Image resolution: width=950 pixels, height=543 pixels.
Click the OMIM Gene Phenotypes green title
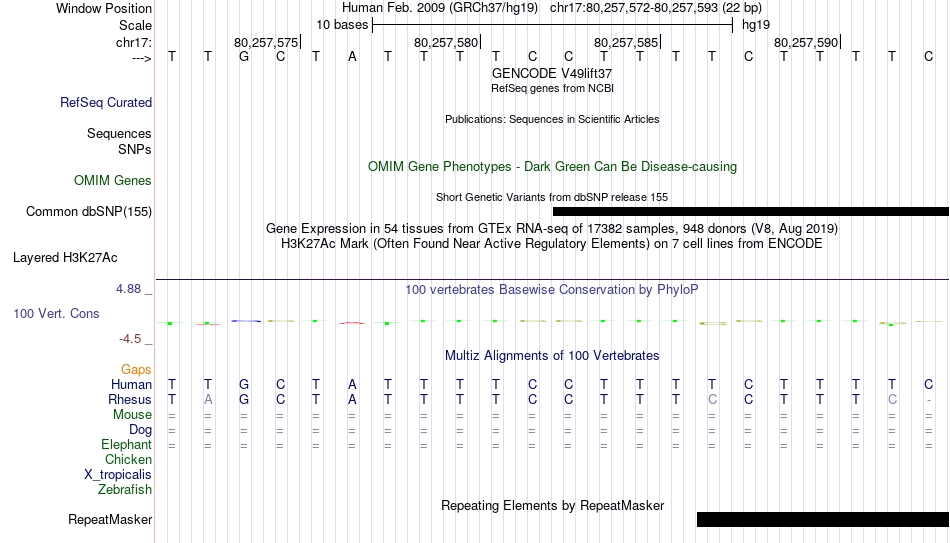pyautogui.click(x=552, y=167)
